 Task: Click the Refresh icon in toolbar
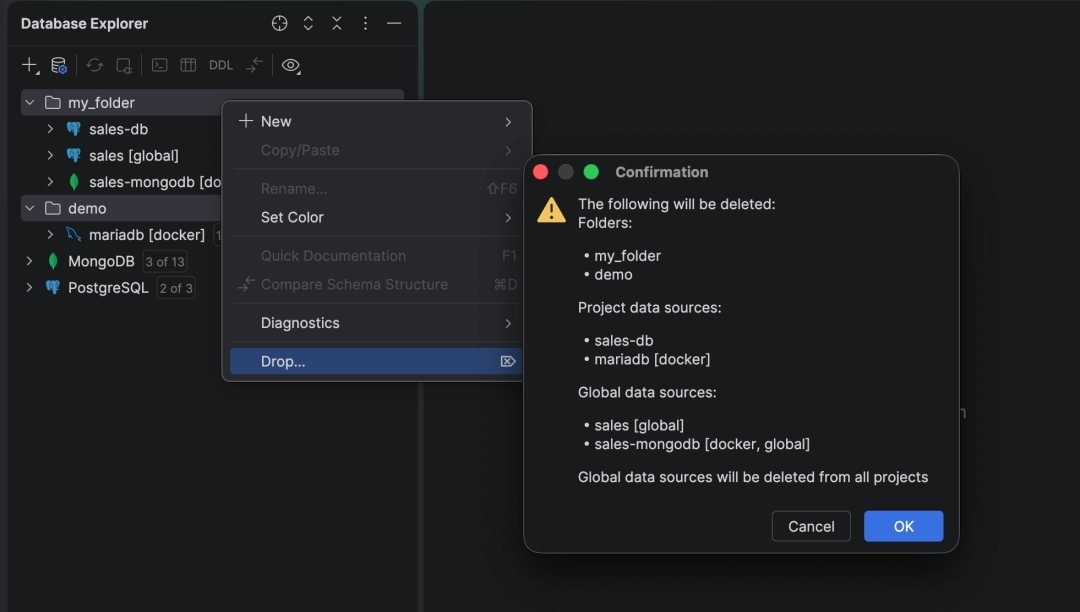(x=94, y=65)
